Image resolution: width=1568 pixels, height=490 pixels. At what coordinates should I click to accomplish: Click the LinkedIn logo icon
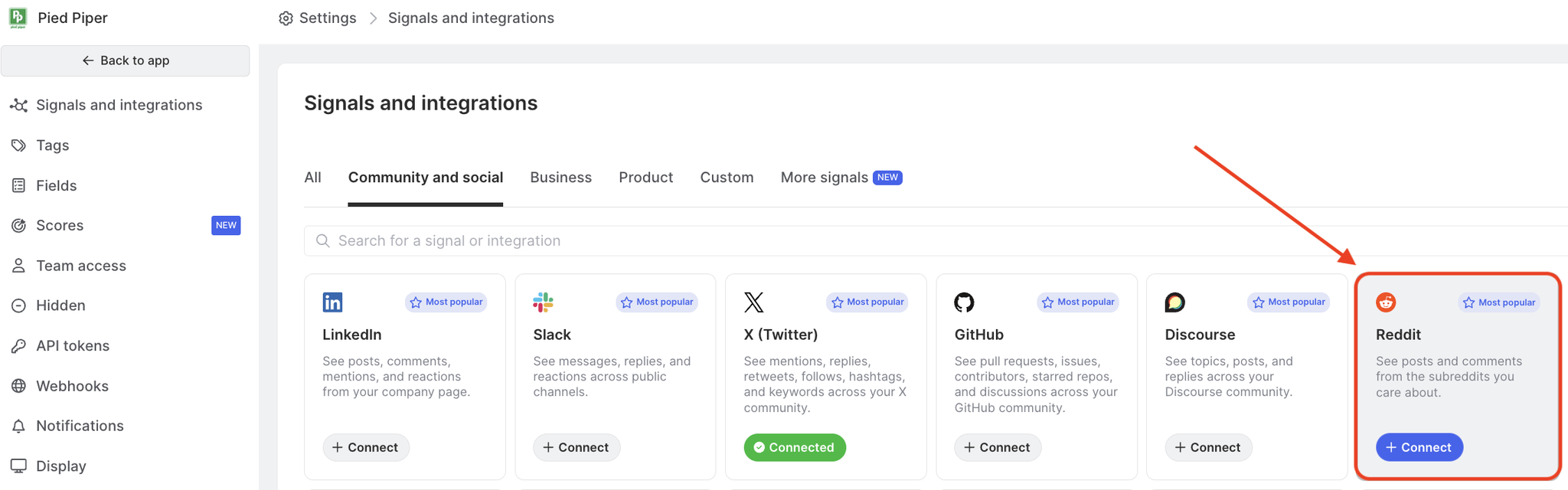[x=332, y=302]
